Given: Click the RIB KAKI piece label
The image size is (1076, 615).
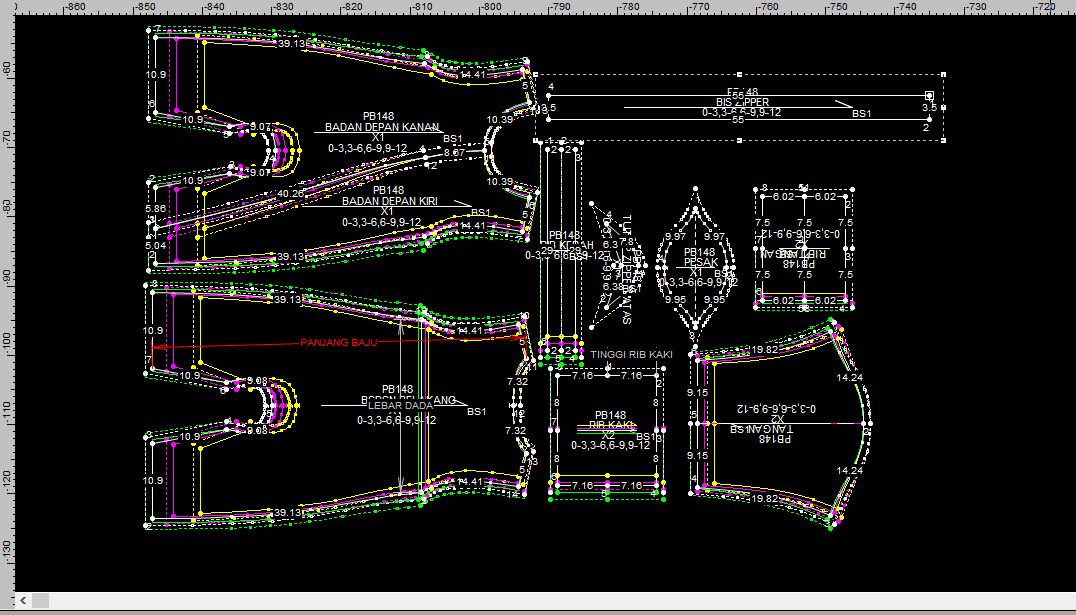Looking at the screenshot, I should click(610, 425).
